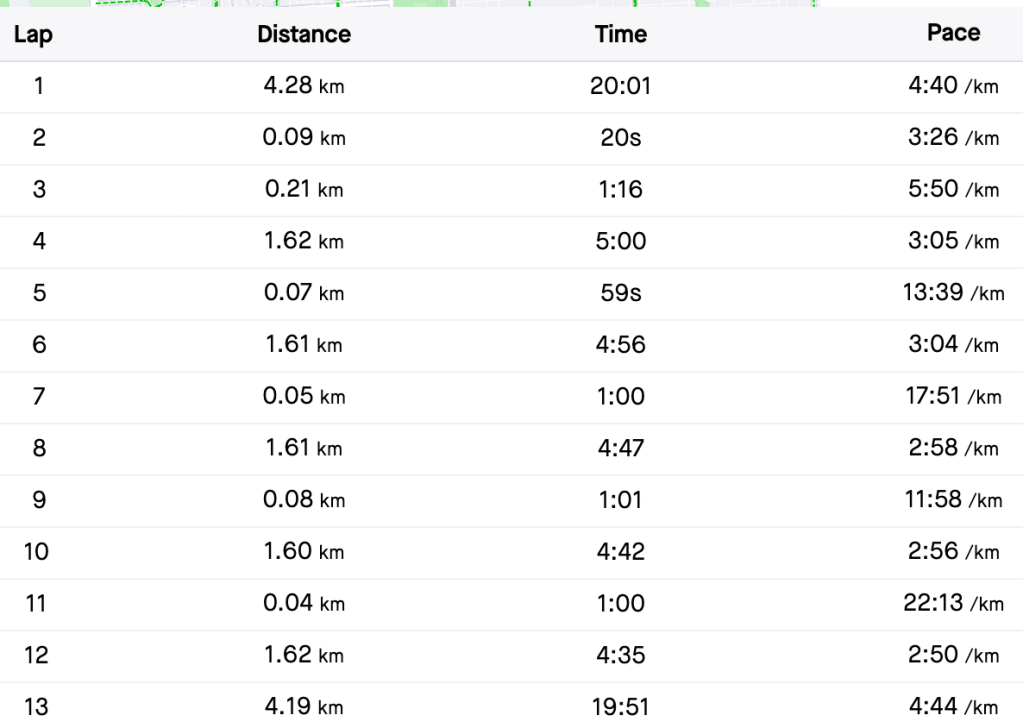Image resolution: width=1023 pixels, height=728 pixels.
Task: Click lap number 4 in the table
Action: (x=38, y=242)
